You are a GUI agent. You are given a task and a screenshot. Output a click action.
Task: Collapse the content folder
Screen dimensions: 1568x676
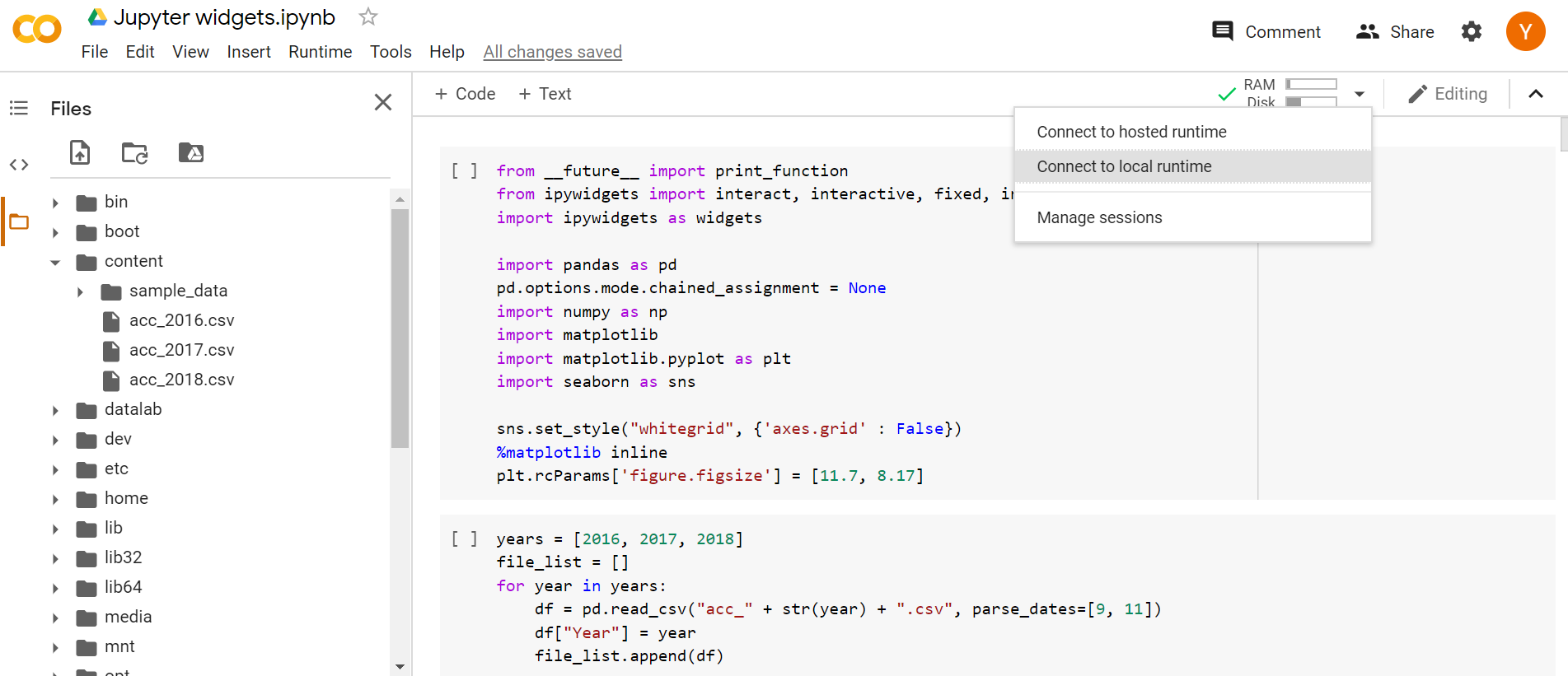pyautogui.click(x=55, y=262)
